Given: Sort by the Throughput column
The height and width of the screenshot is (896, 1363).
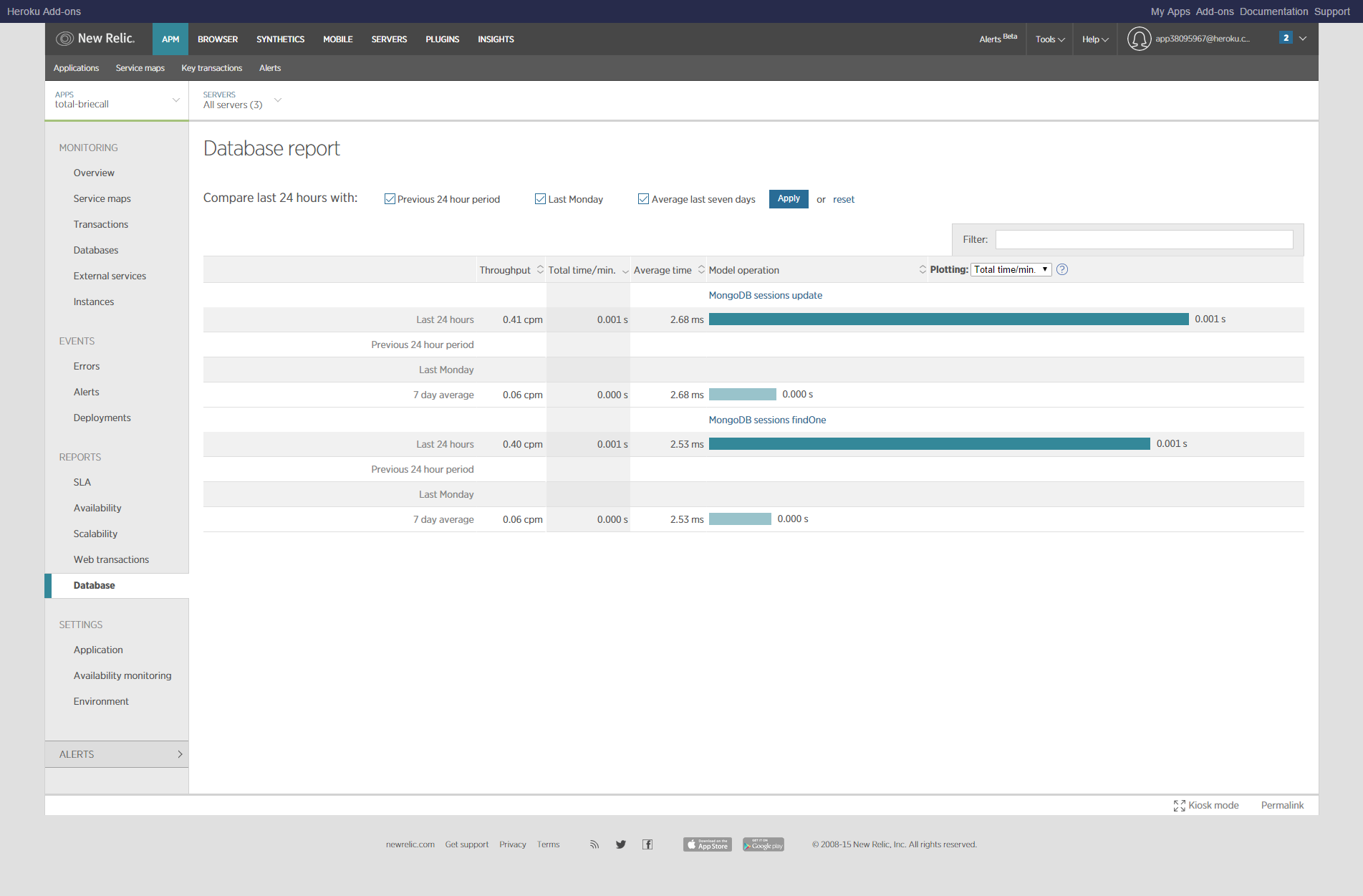Looking at the screenshot, I should 511,270.
